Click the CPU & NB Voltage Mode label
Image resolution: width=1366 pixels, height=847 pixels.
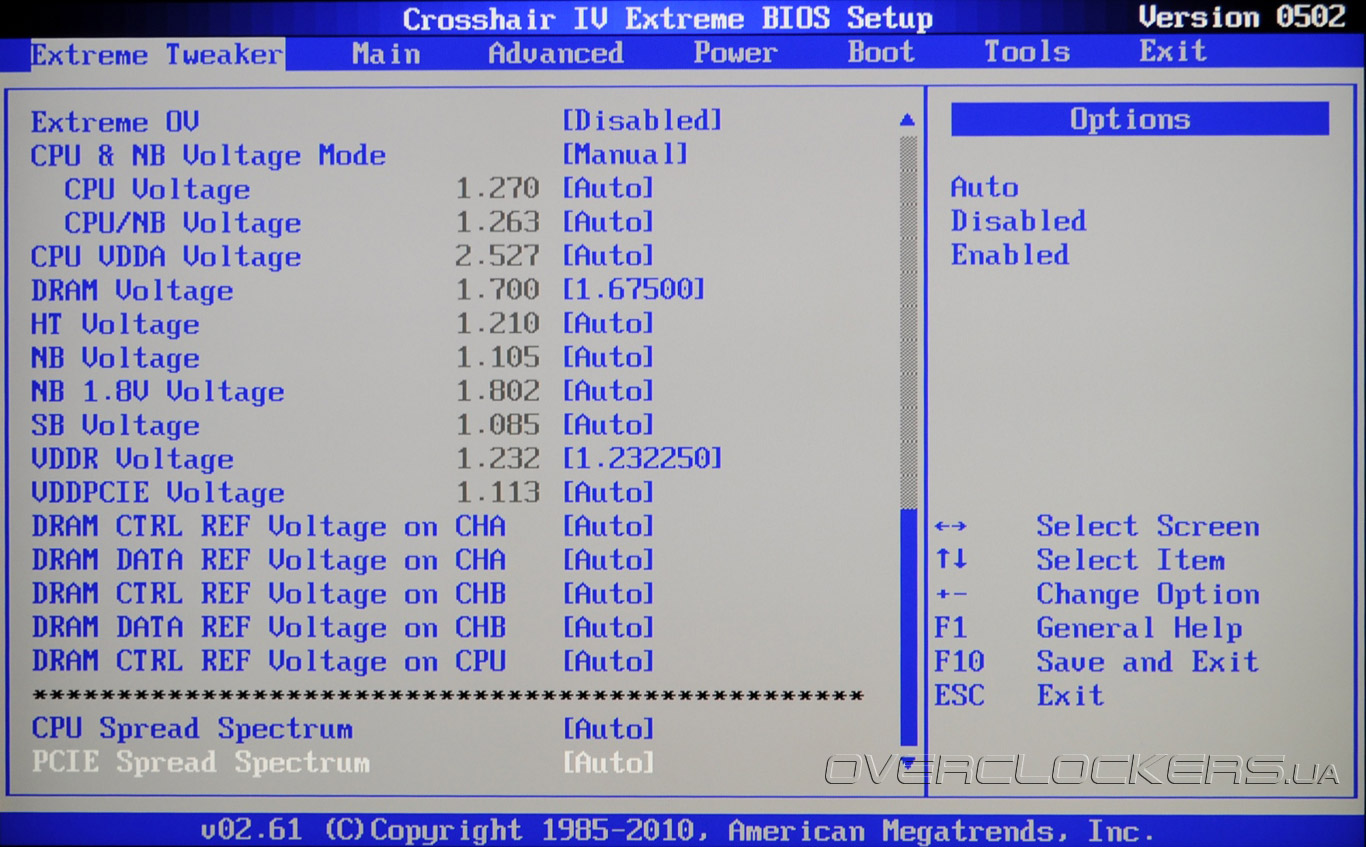coord(208,156)
